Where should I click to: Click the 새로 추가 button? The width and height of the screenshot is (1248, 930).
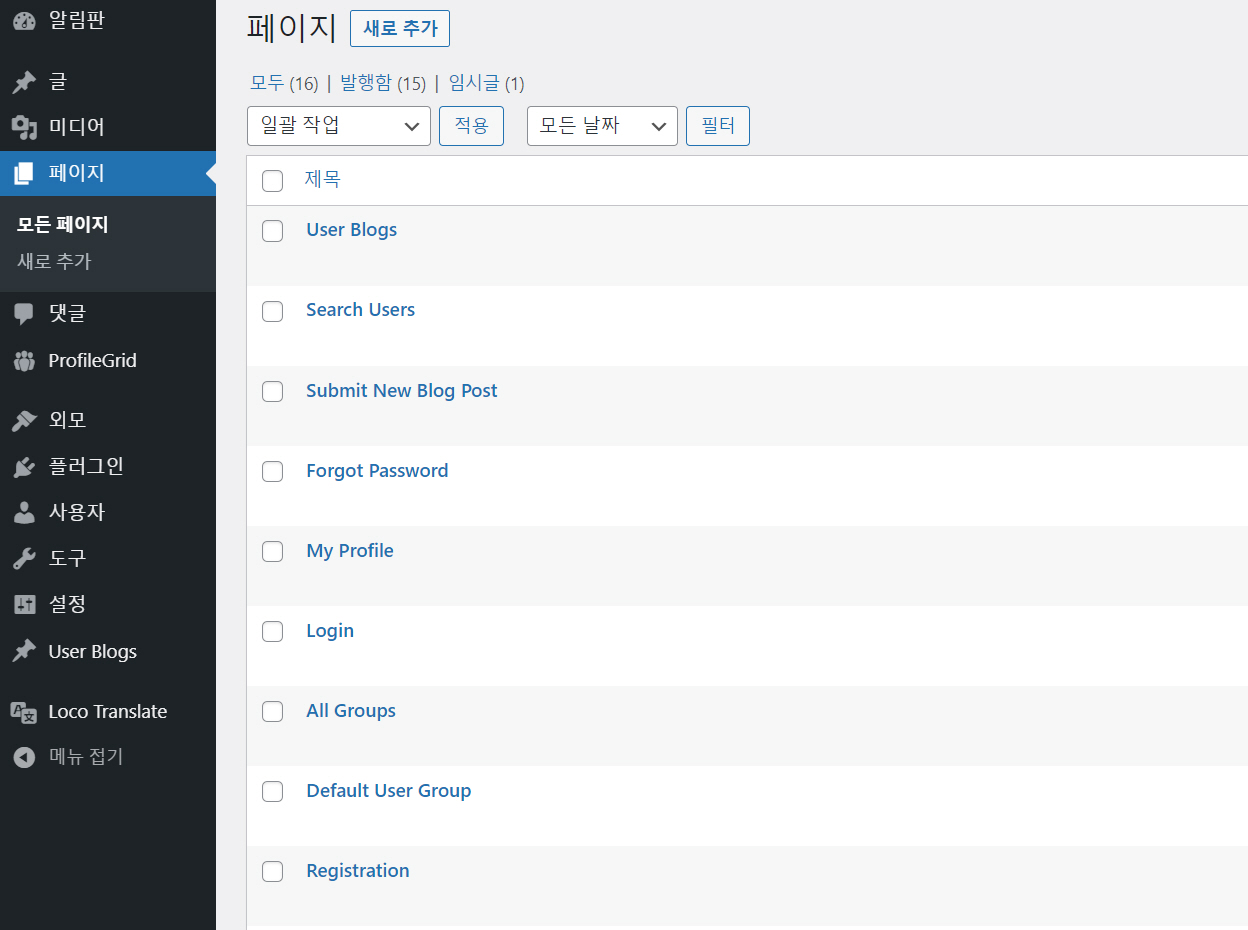tap(400, 28)
